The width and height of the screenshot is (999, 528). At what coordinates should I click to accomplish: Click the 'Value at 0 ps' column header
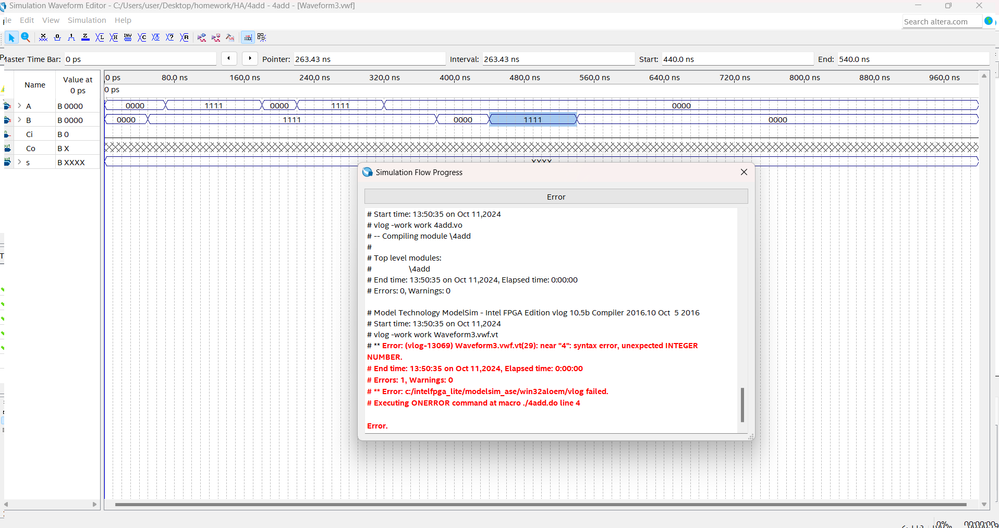[x=78, y=85]
